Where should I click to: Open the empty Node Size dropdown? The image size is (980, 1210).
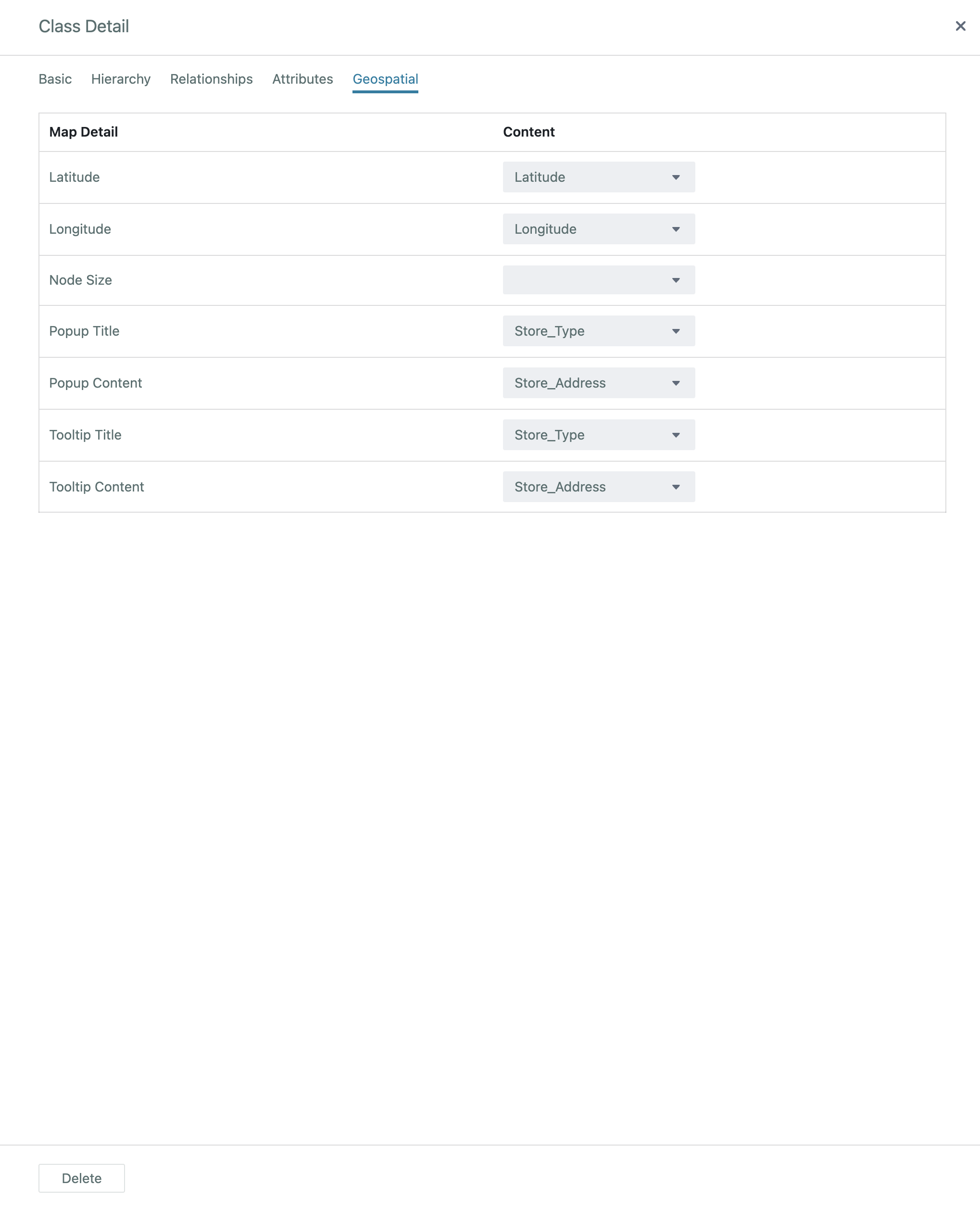[x=598, y=280]
